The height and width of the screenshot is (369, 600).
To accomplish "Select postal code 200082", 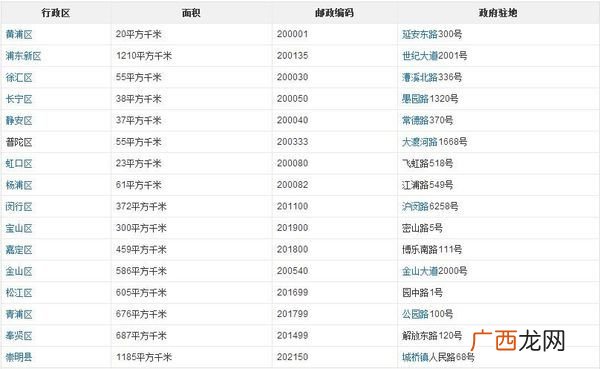I will (x=292, y=185).
